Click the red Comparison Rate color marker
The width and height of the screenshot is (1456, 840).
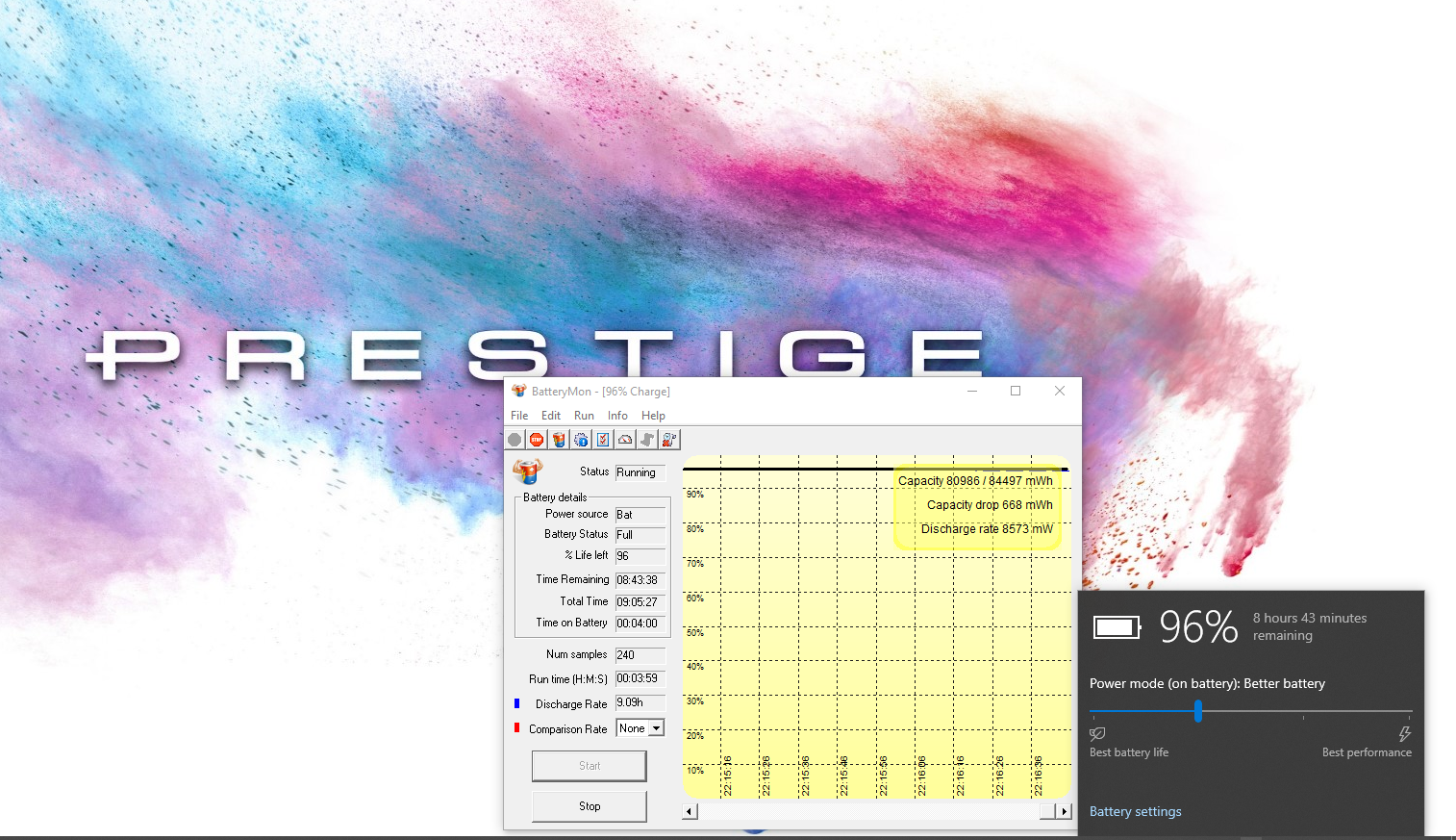(516, 727)
